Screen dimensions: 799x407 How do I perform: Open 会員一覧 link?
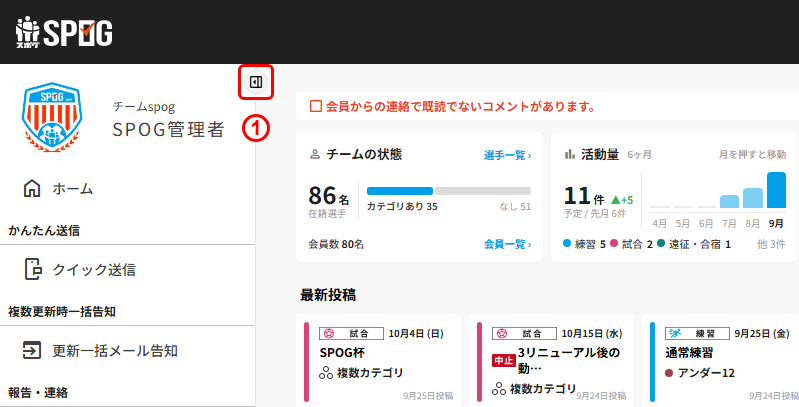point(508,245)
